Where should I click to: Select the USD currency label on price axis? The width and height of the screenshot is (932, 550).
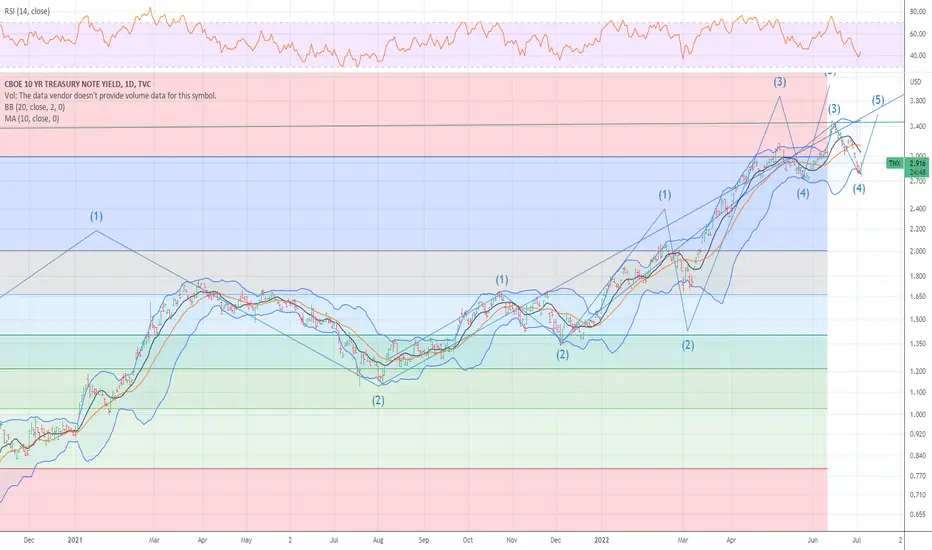pyautogui.click(x=915, y=81)
